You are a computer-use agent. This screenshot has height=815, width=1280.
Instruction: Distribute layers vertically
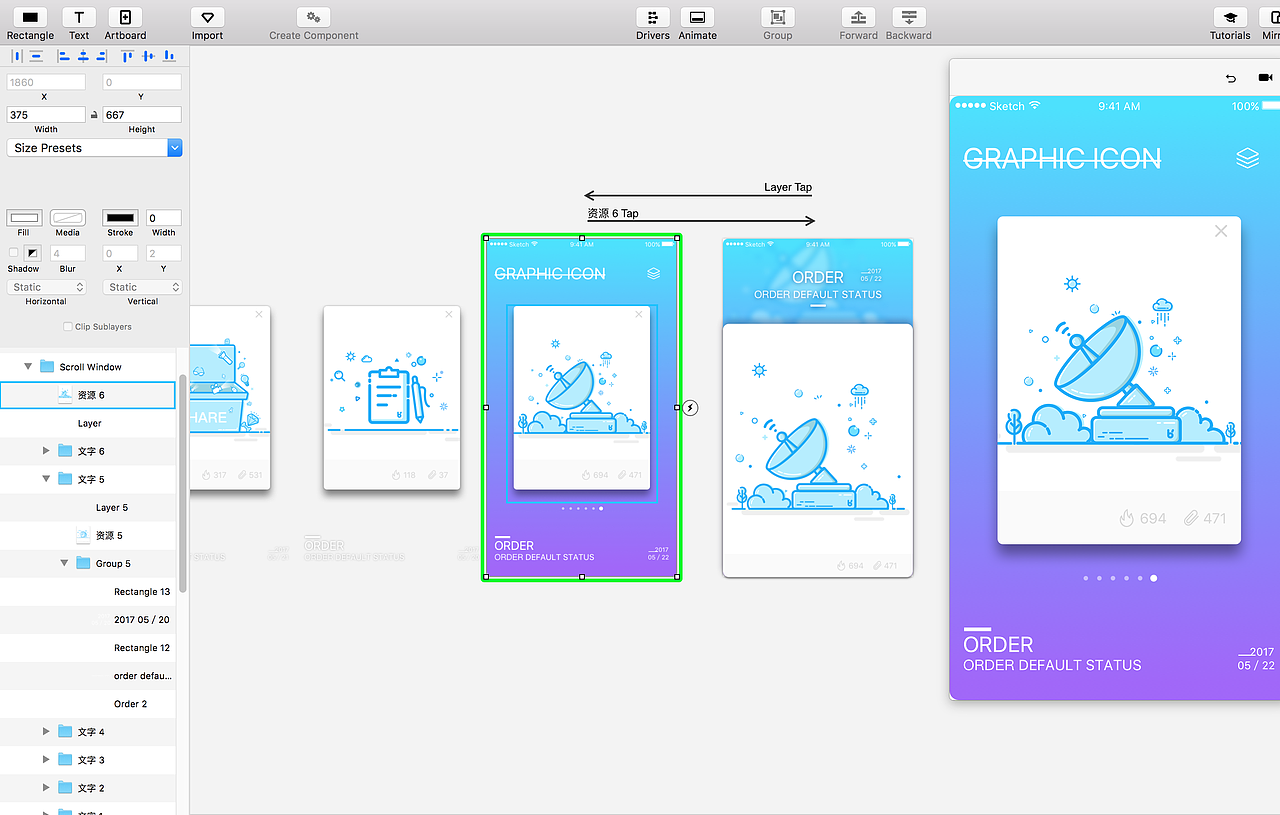click(36, 57)
